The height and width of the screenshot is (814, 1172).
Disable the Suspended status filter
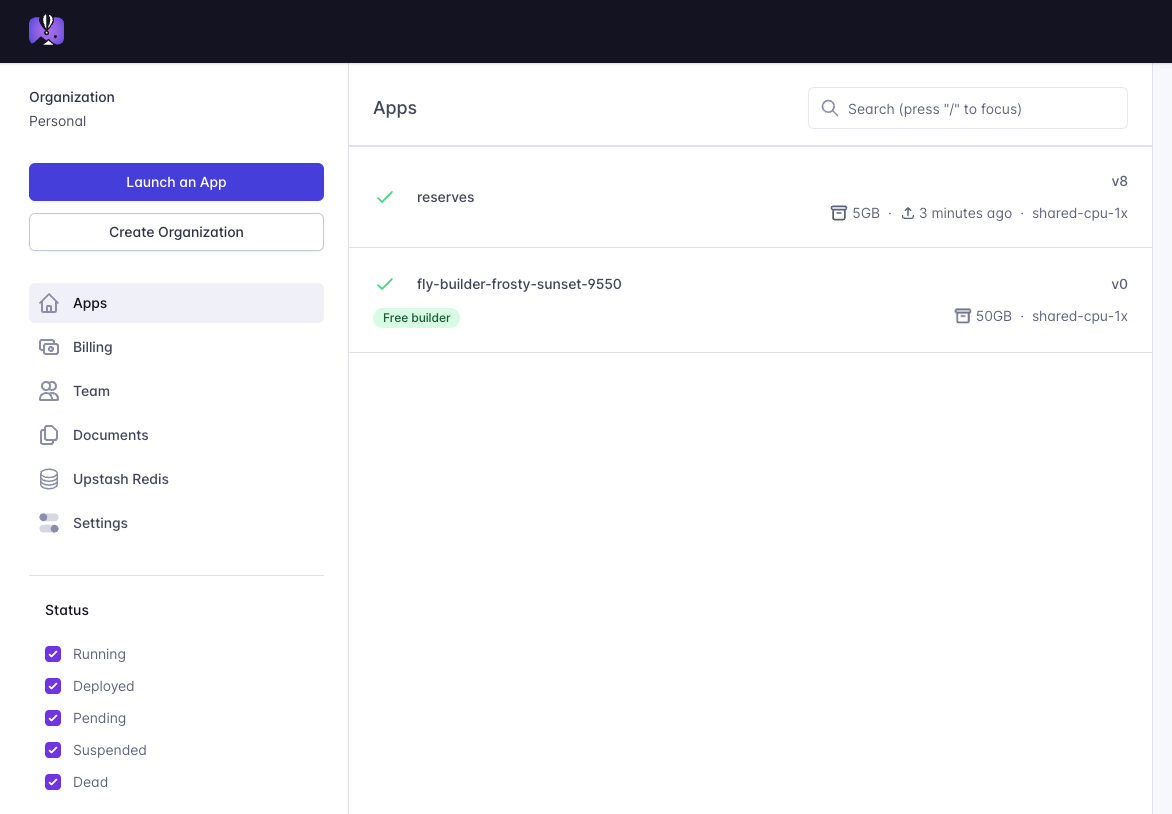coord(53,749)
